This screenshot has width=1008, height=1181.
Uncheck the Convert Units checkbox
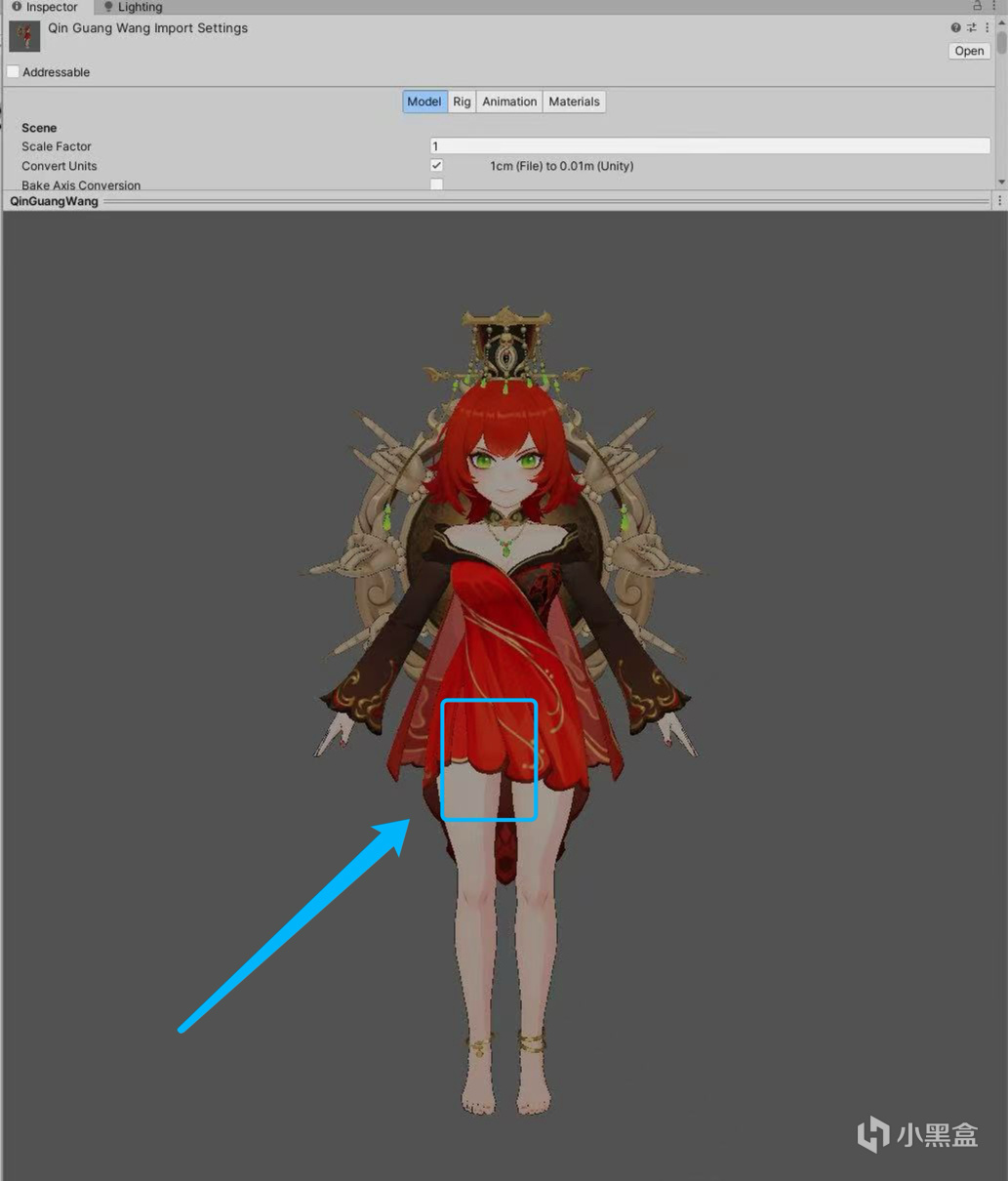tap(436, 166)
